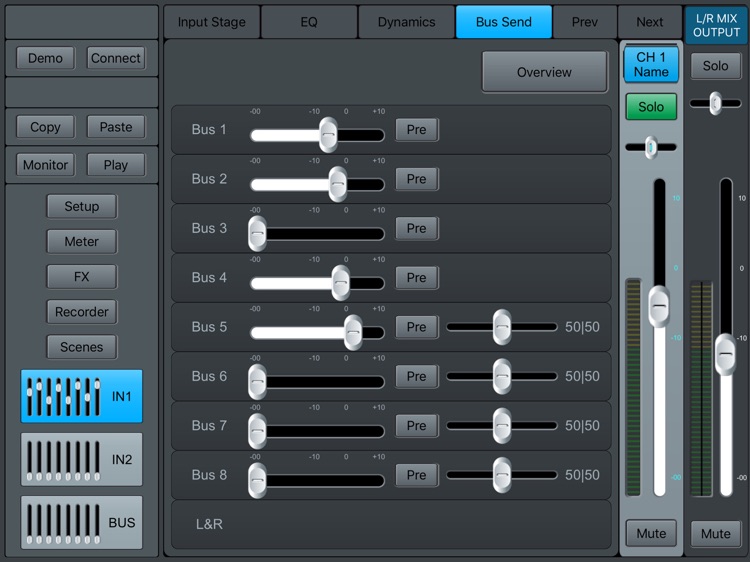The height and width of the screenshot is (562, 750).
Task: Click the Bus 6 send level slider knob
Action: pyautogui.click(x=257, y=382)
